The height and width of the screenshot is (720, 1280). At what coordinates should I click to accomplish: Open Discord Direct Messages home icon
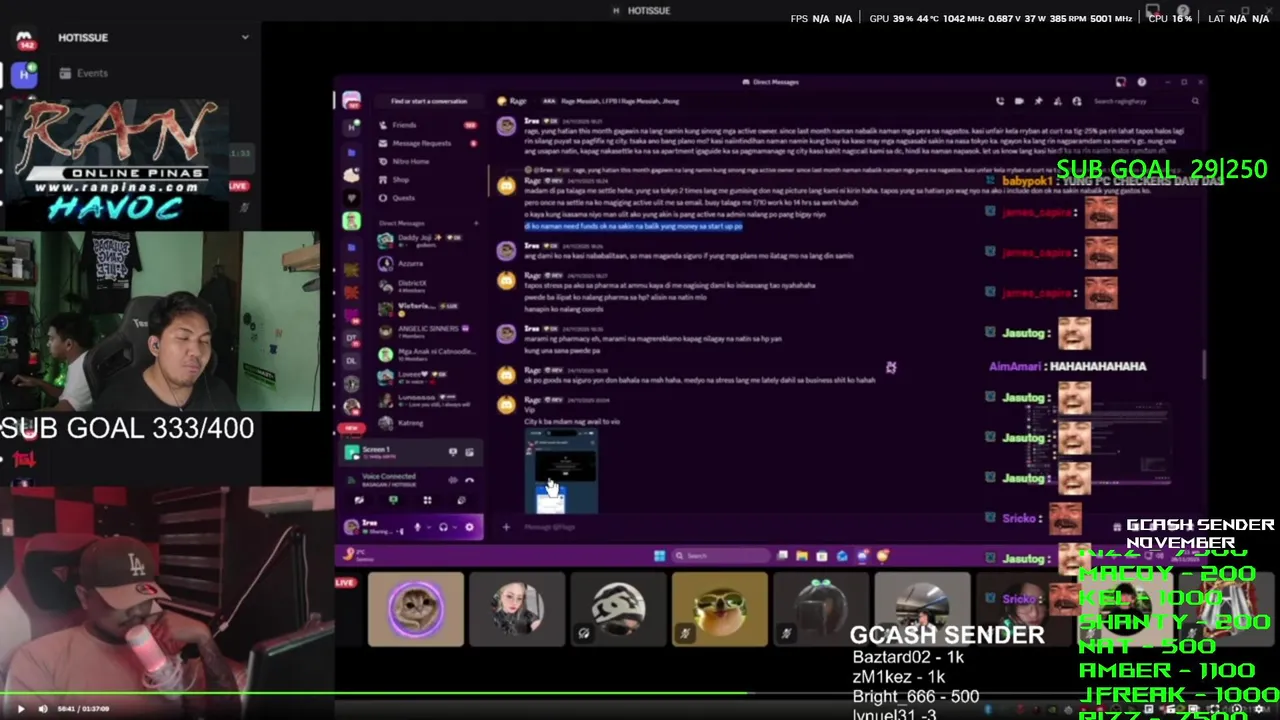(x=351, y=101)
